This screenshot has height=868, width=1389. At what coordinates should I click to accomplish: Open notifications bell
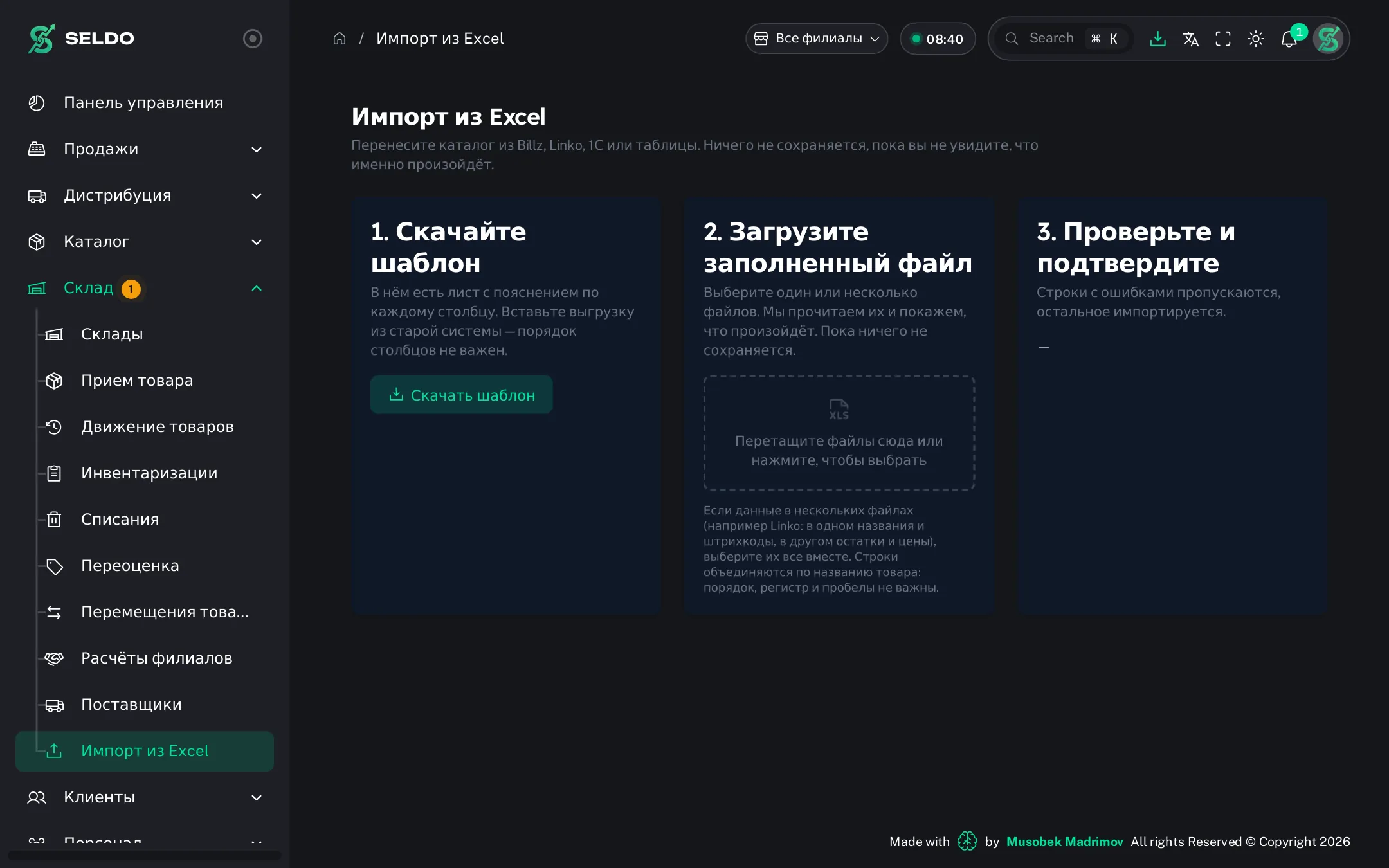pos(1289,39)
